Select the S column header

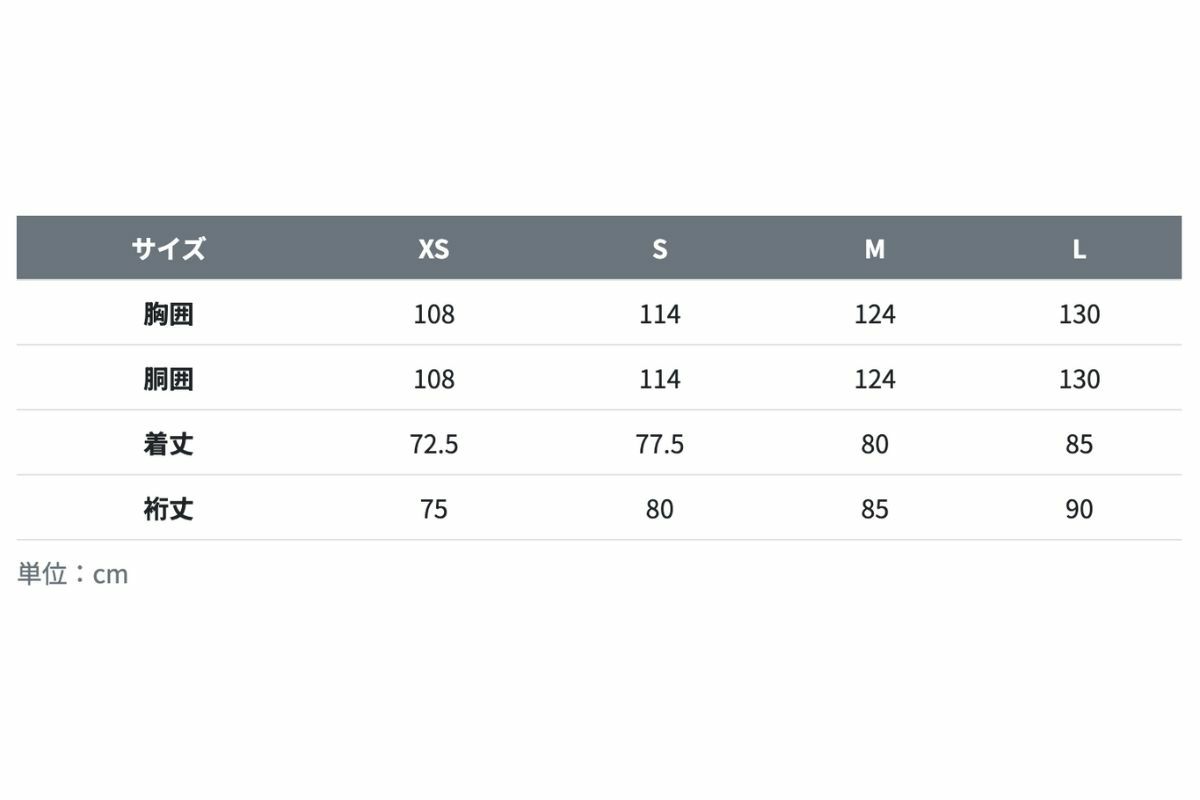pos(659,249)
